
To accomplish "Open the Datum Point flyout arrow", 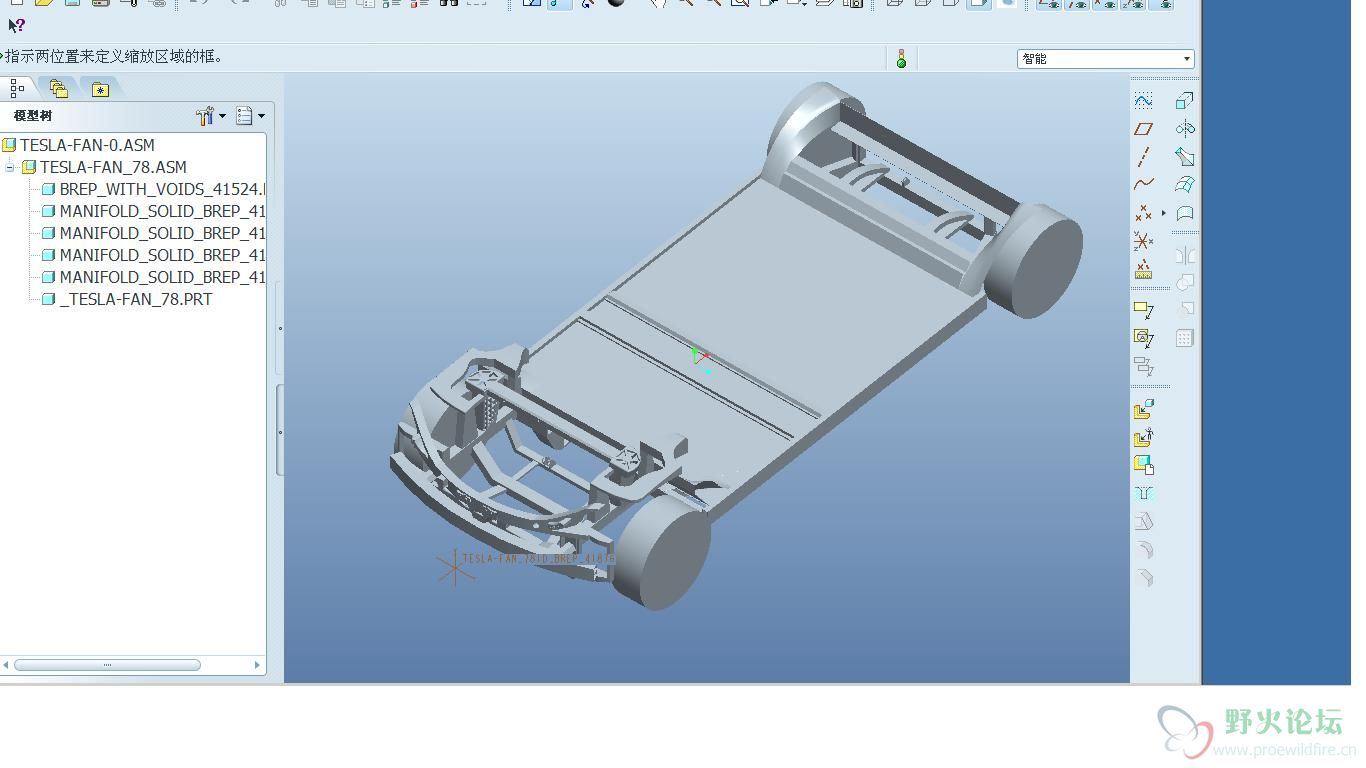I will point(1164,213).
